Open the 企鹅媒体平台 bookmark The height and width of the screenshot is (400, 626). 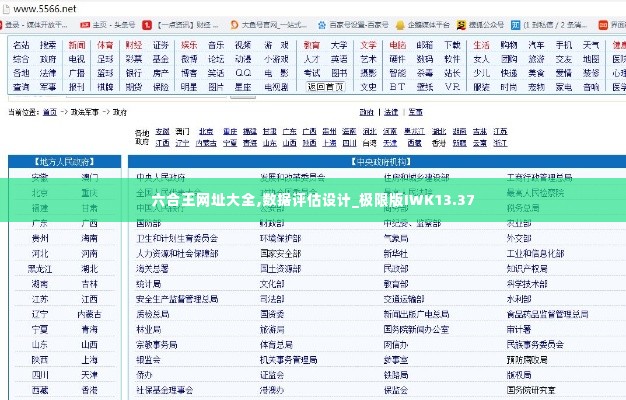pos(422,25)
